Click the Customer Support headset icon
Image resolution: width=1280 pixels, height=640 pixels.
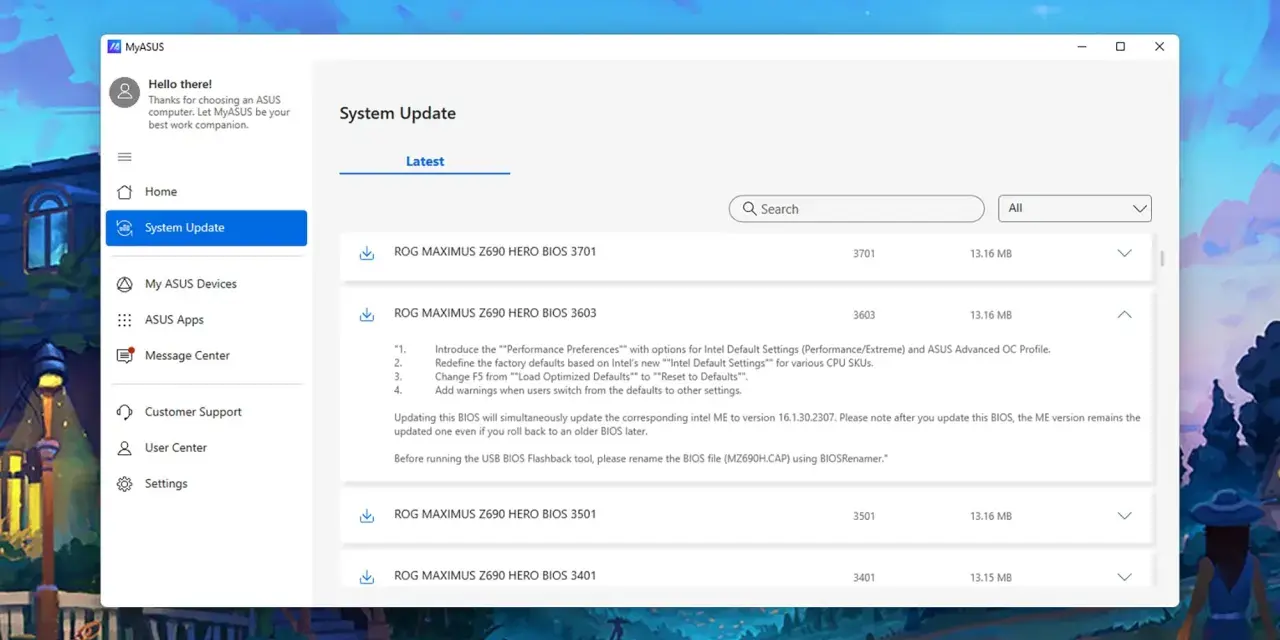click(x=125, y=412)
